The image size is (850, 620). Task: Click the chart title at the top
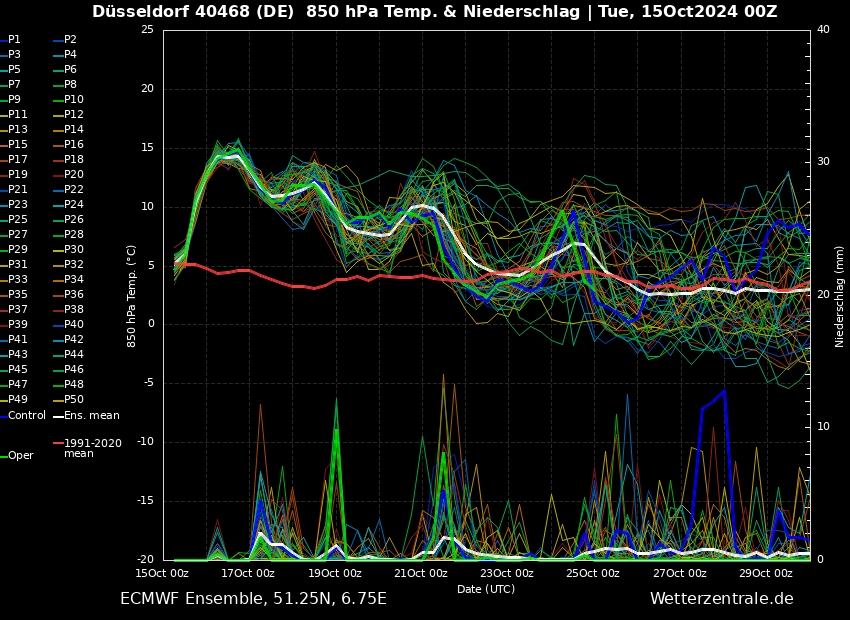(434, 12)
